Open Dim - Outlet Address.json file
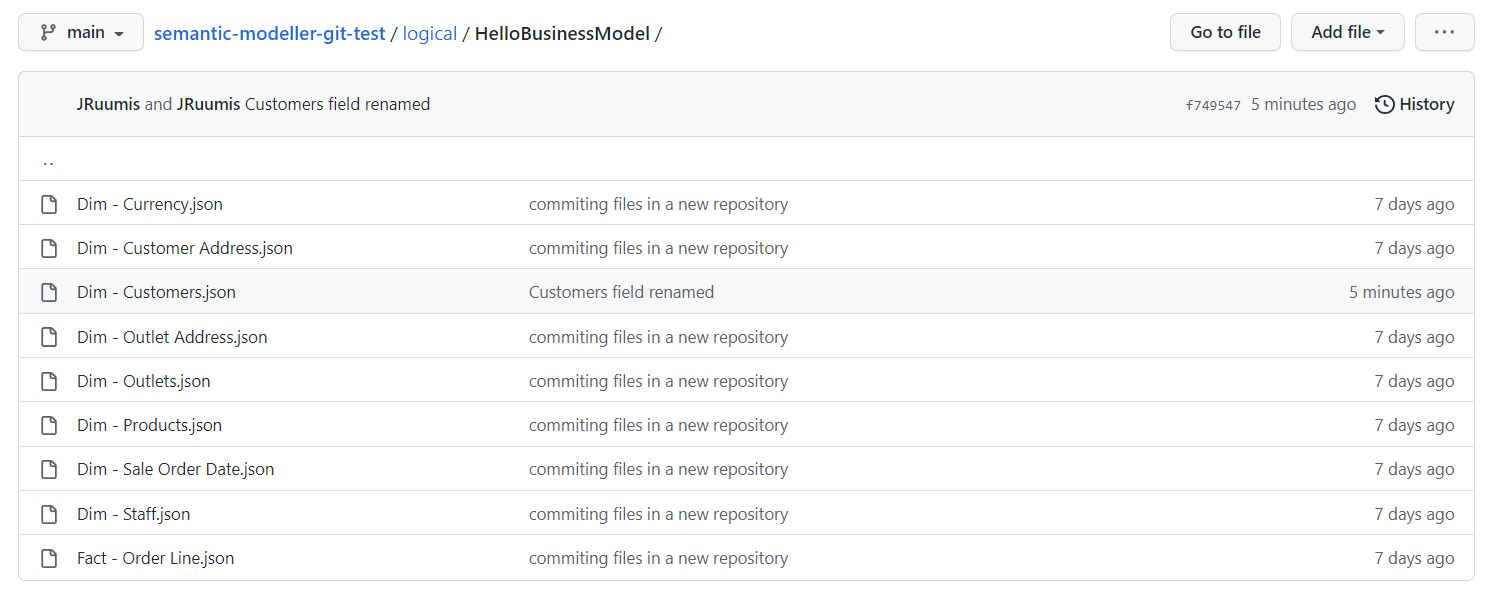 coord(172,337)
